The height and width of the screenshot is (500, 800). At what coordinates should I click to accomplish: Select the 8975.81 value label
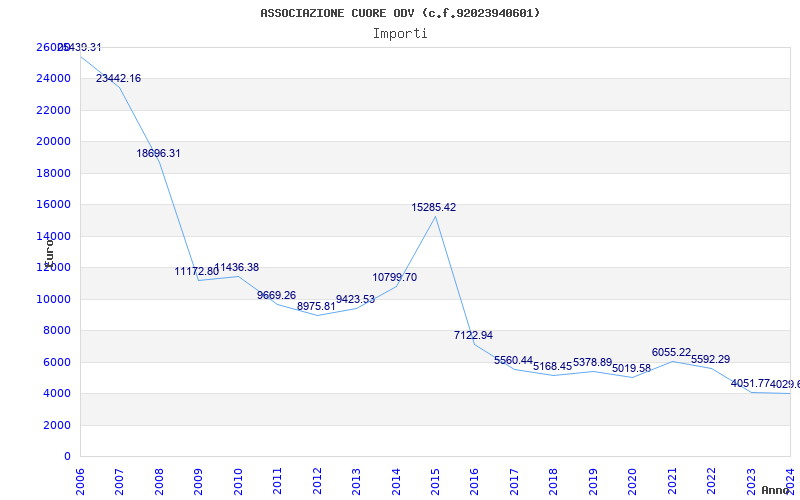tap(316, 307)
